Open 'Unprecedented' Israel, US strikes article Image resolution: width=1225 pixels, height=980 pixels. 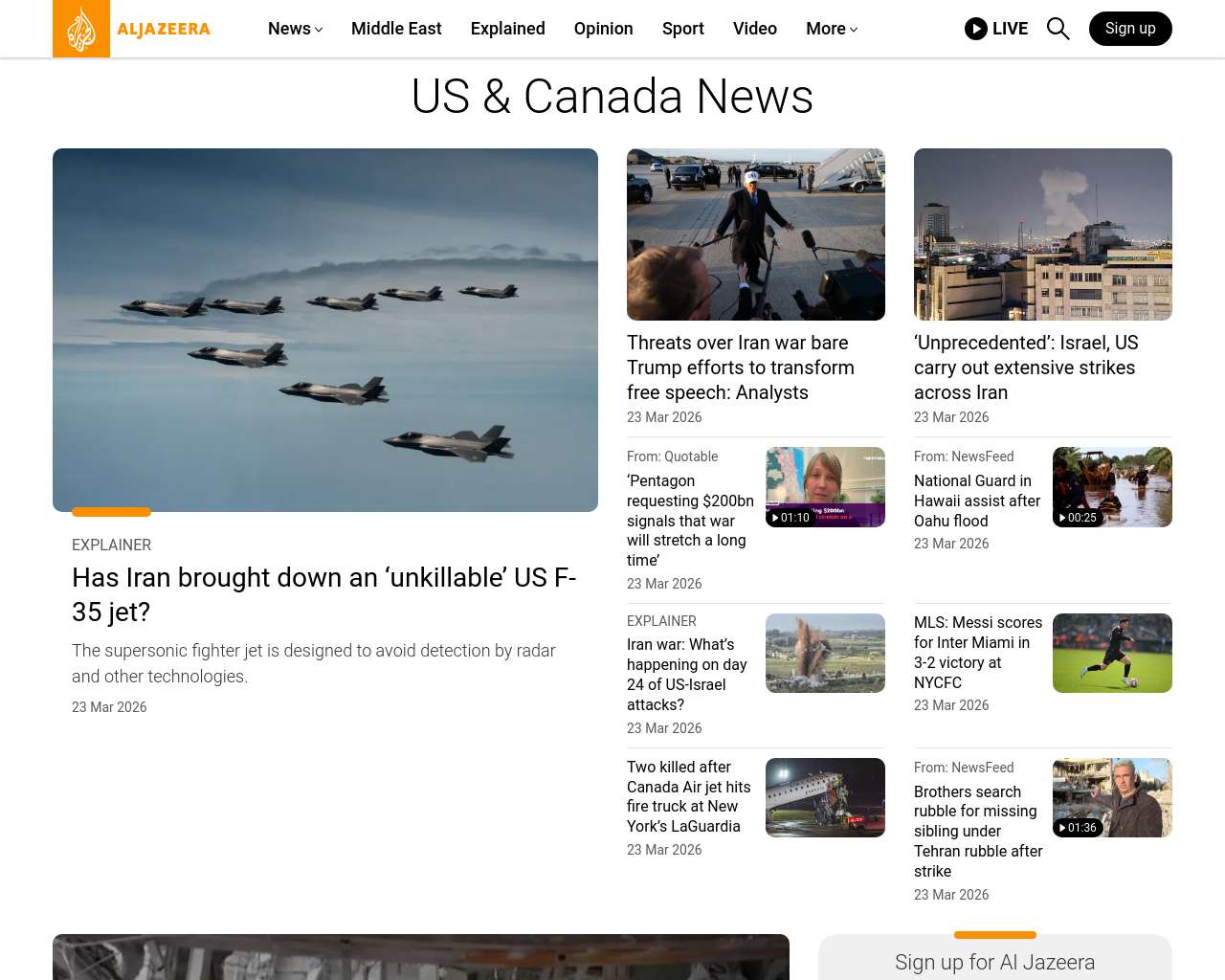[x=1025, y=367]
